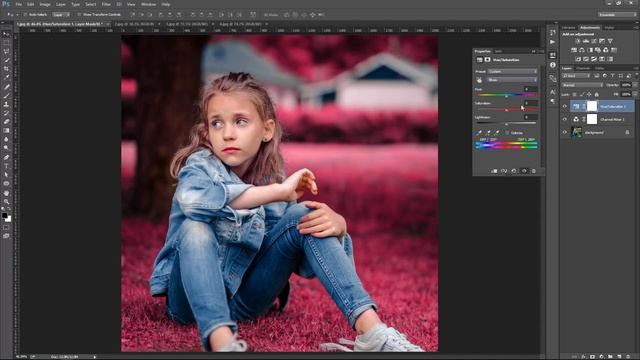
Task: Add a Channel Mixer adjustment from Adjustments panel
Action: click(x=606, y=50)
